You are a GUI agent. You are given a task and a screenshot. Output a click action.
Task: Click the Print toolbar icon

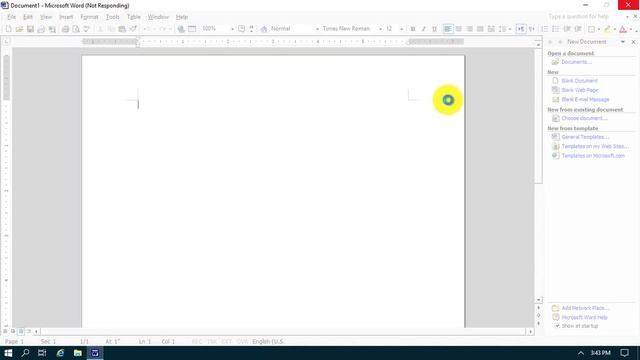tap(65, 29)
